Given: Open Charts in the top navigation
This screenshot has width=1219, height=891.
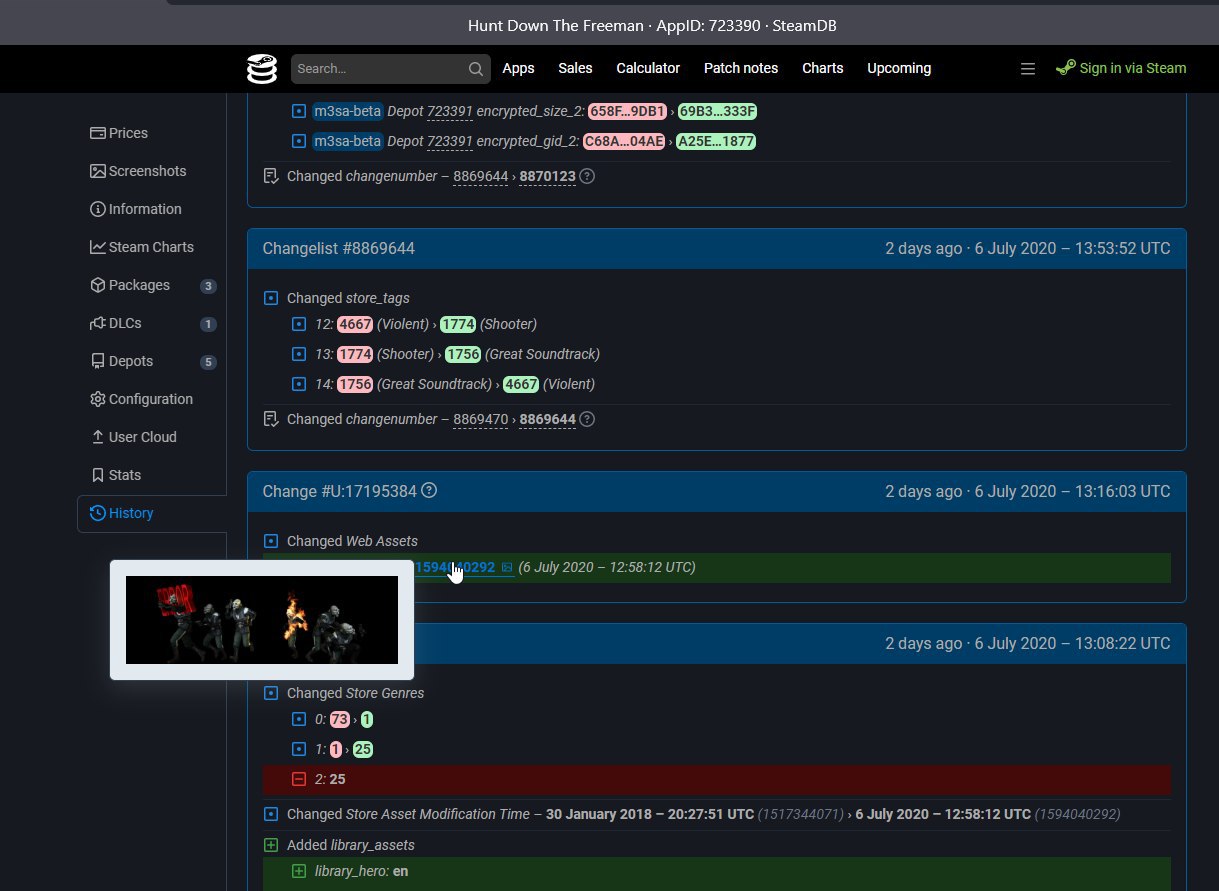Looking at the screenshot, I should (823, 68).
